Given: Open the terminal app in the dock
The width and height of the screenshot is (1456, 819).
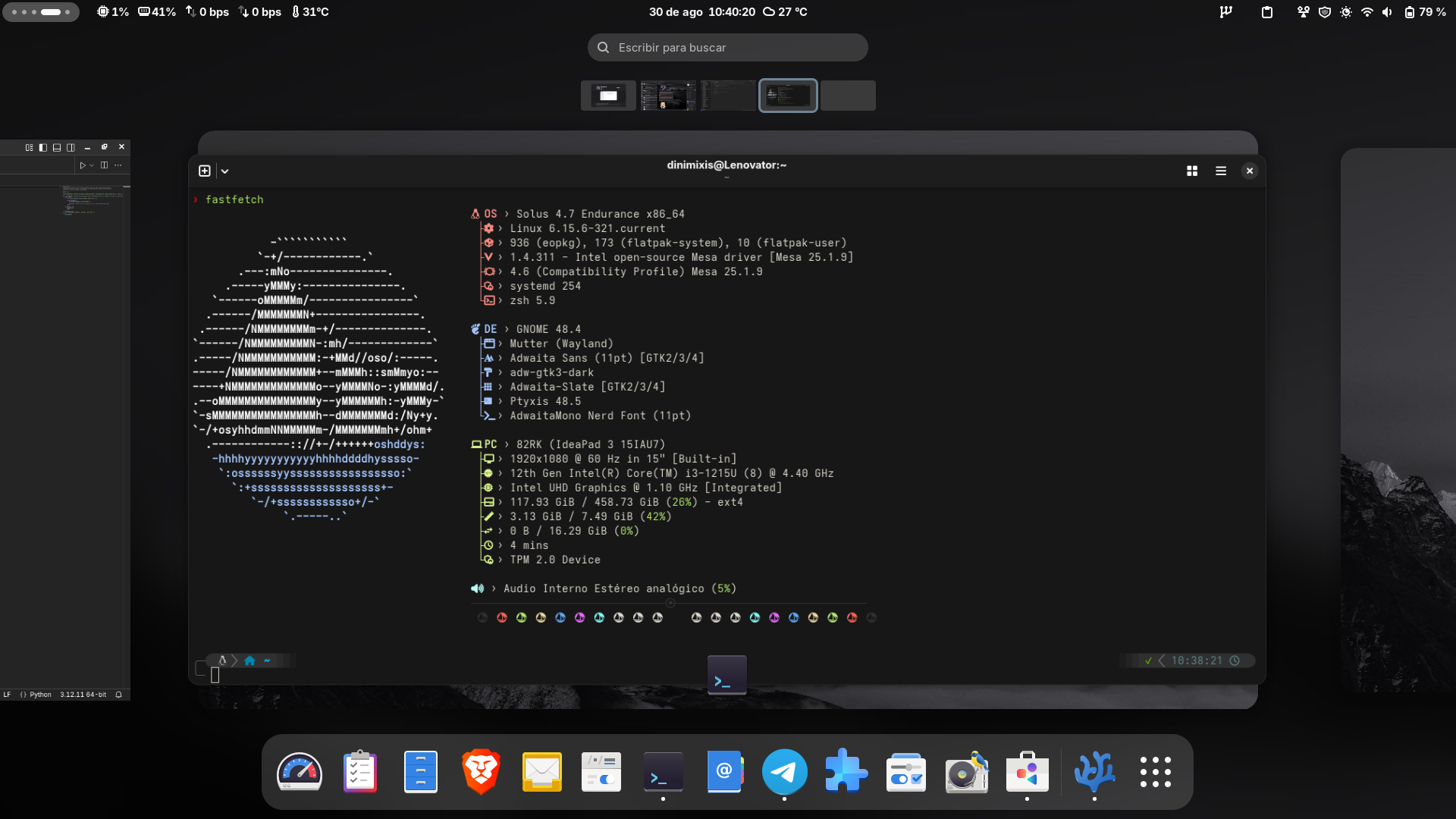Looking at the screenshot, I should pyautogui.click(x=663, y=772).
